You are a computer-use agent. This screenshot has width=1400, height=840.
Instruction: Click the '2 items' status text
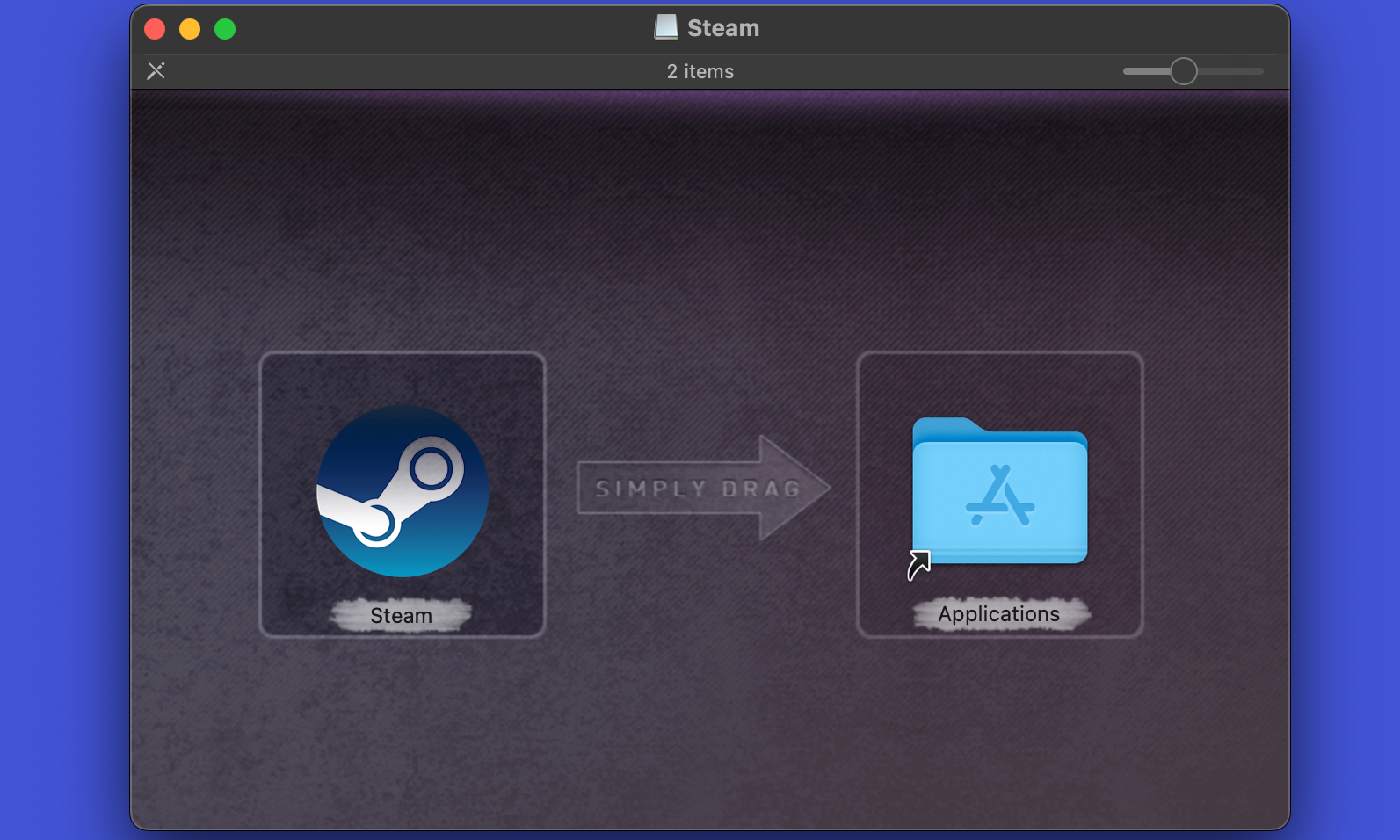coord(700,71)
